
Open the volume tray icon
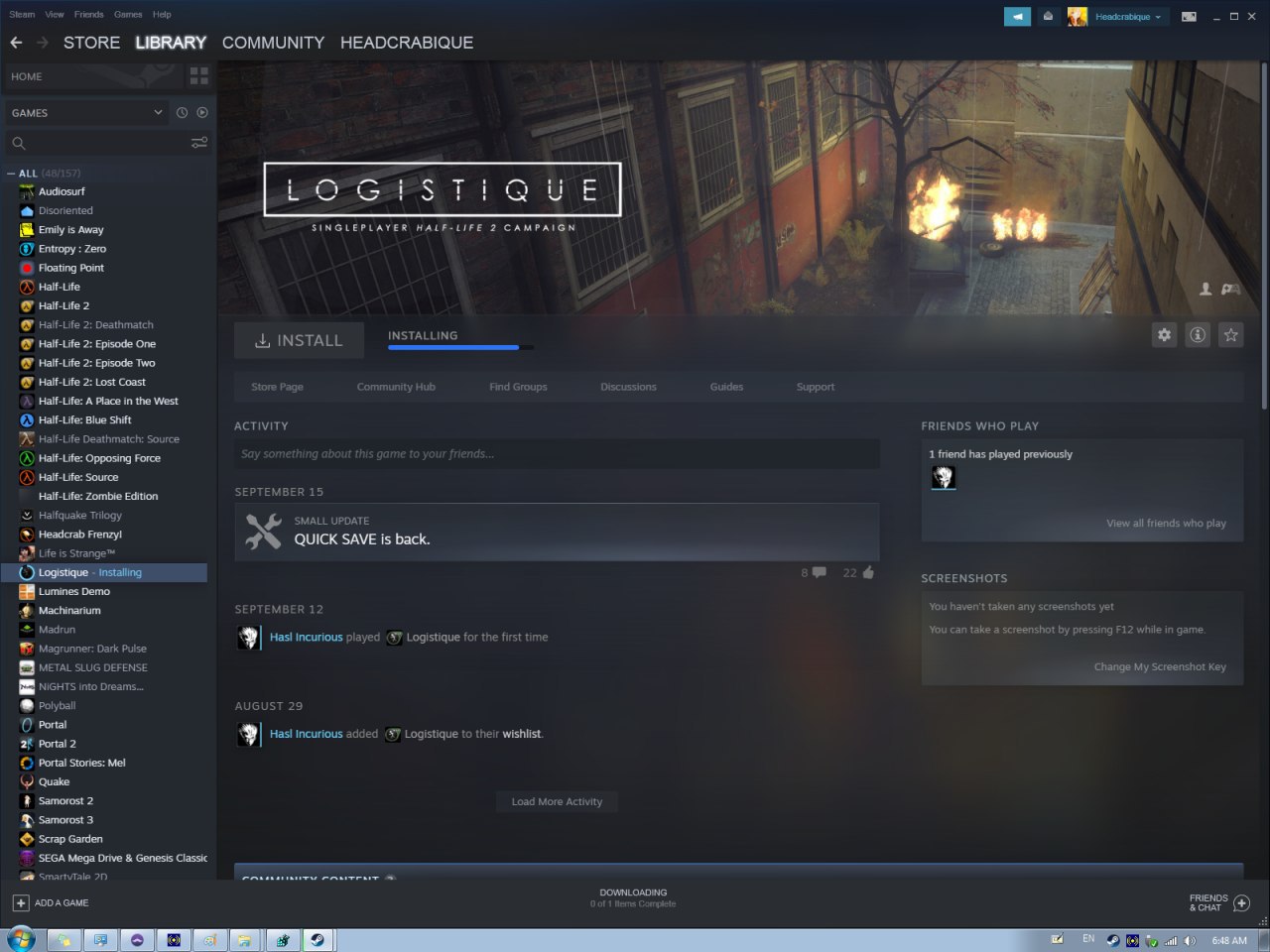click(1190, 940)
